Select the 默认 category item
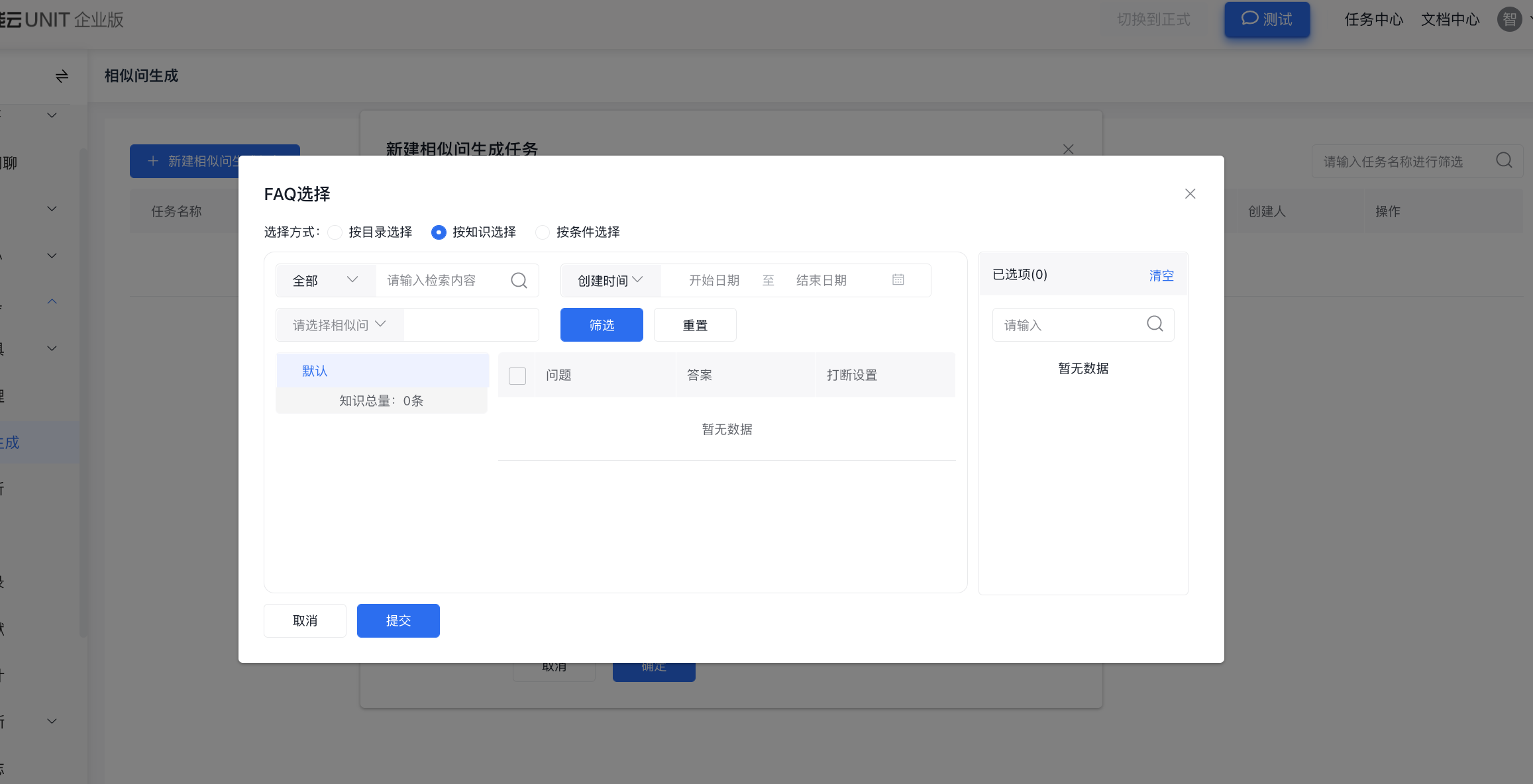Viewport: 1533px width, 784px height. pyautogui.click(x=382, y=371)
